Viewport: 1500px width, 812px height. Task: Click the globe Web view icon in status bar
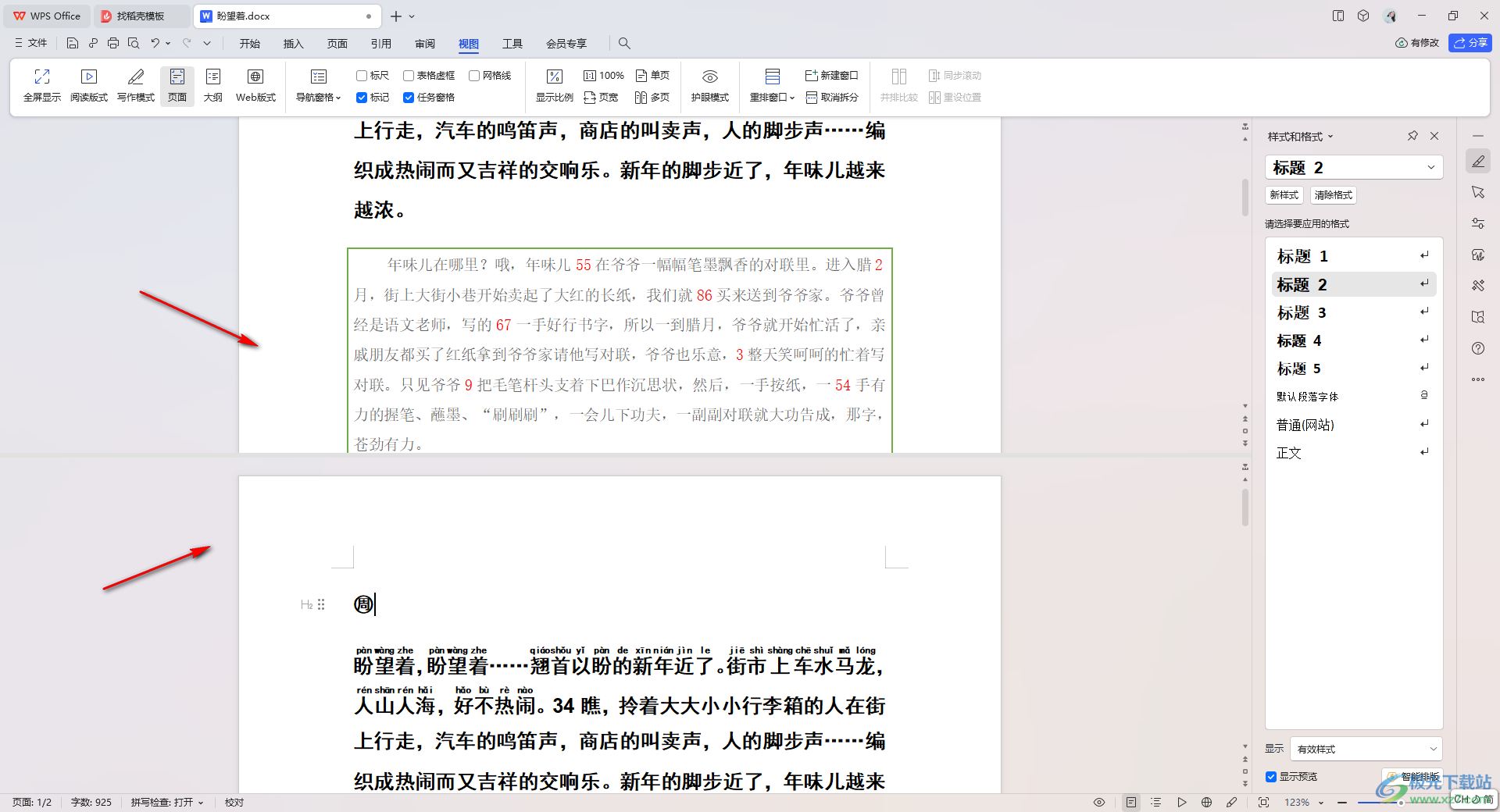[1206, 802]
